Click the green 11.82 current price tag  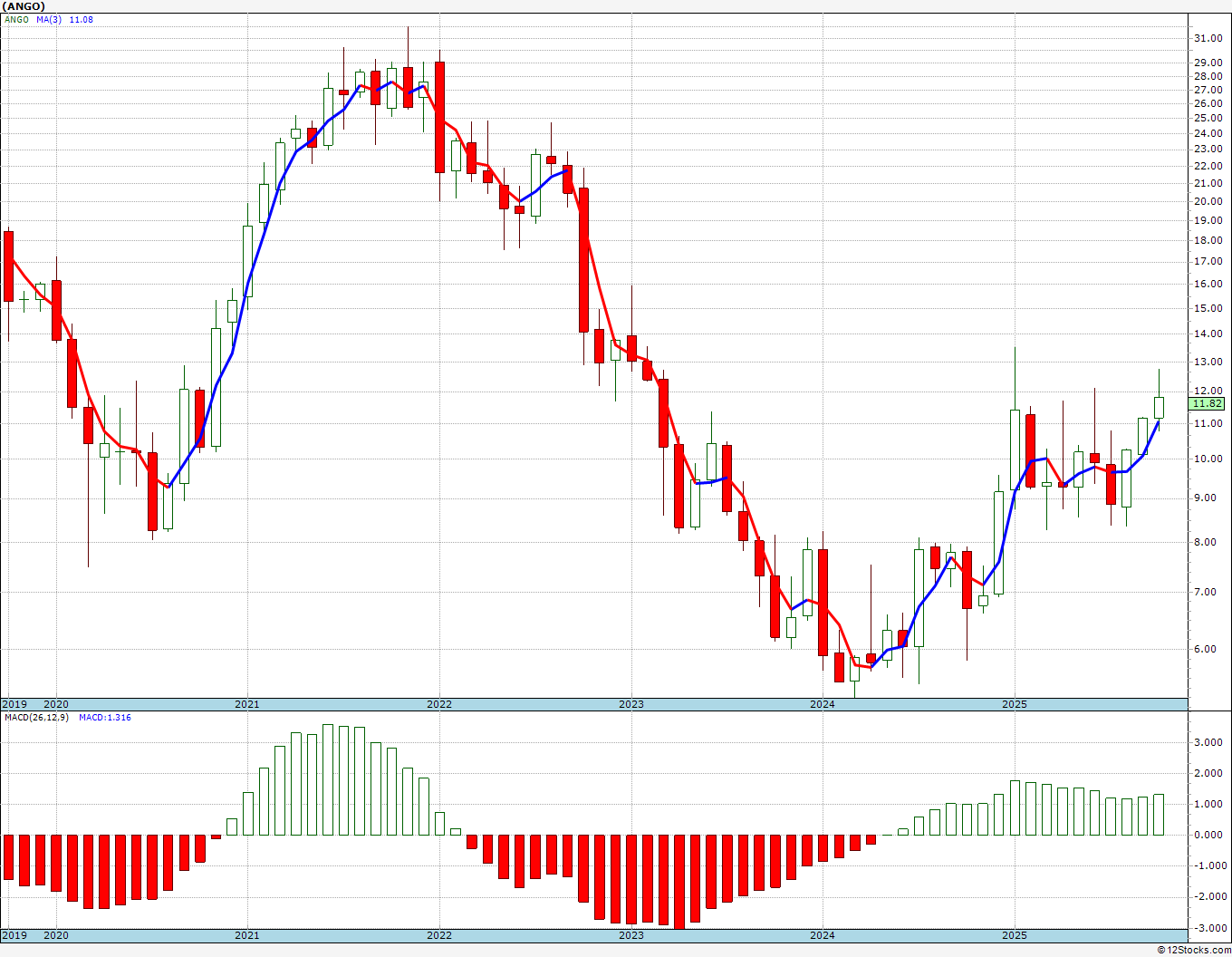1208,404
